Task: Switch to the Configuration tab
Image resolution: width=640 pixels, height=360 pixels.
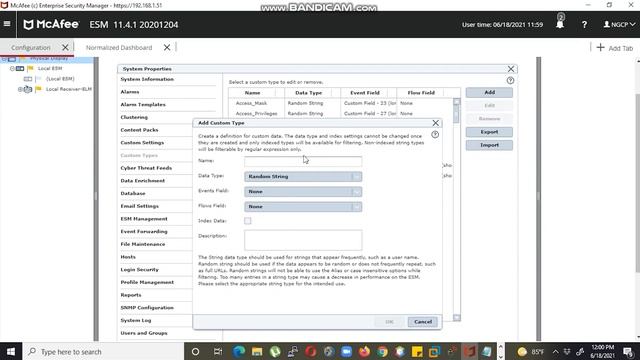Action: (x=31, y=47)
